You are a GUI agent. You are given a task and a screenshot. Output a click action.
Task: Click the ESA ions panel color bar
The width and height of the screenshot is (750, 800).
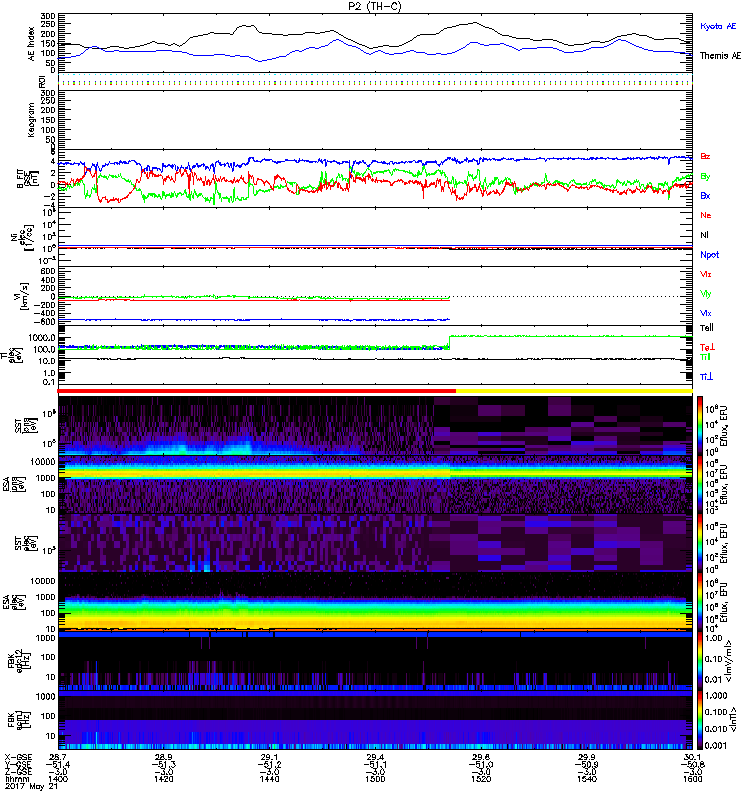click(x=700, y=484)
